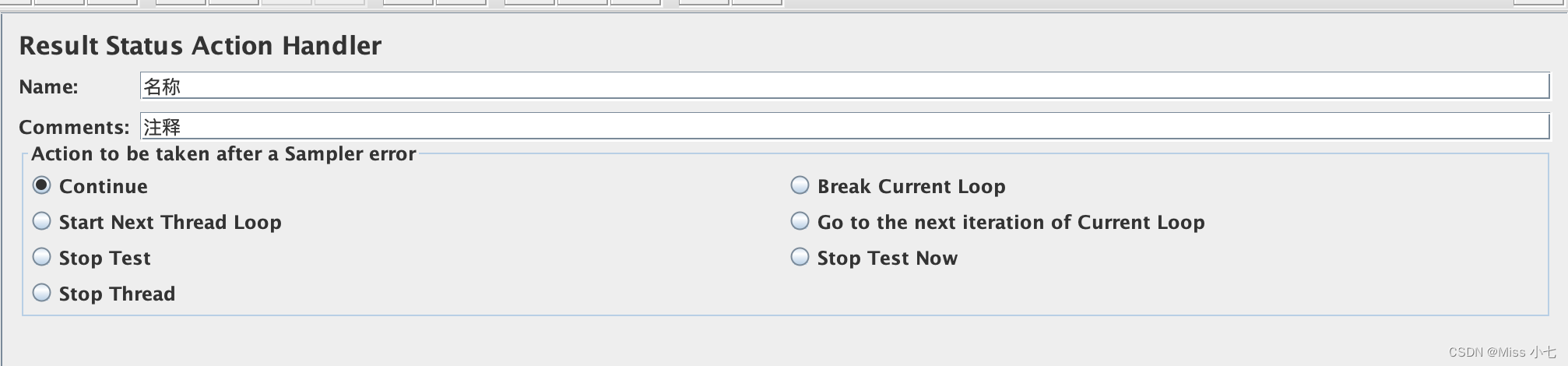Image resolution: width=1568 pixels, height=366 pixels.
Task: Click inside the Name input field
Action: tap(844, 86)
